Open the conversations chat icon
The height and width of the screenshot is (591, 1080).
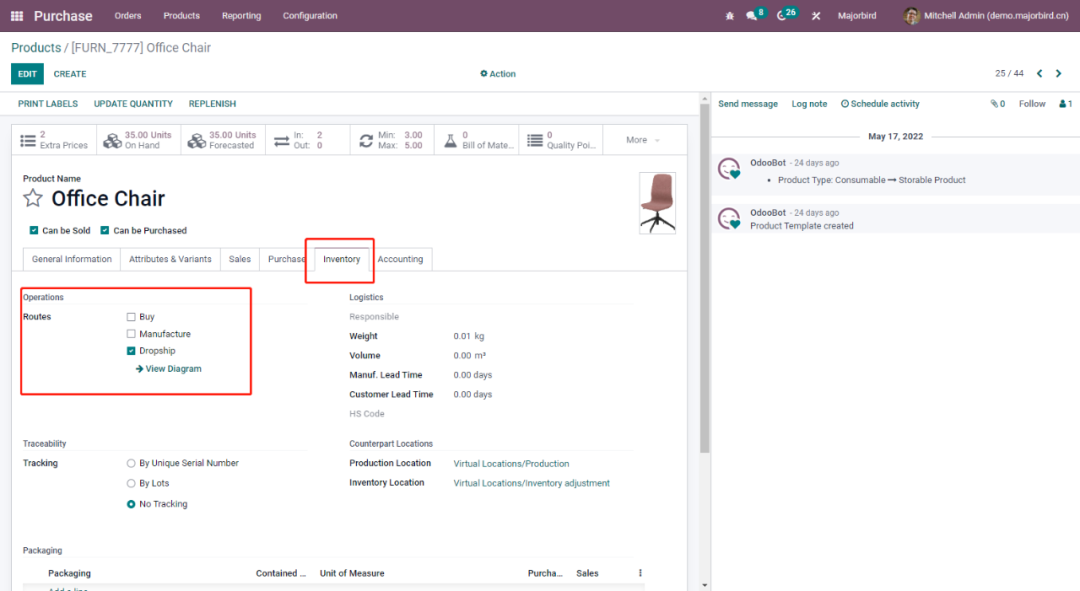tap(752, 16)
